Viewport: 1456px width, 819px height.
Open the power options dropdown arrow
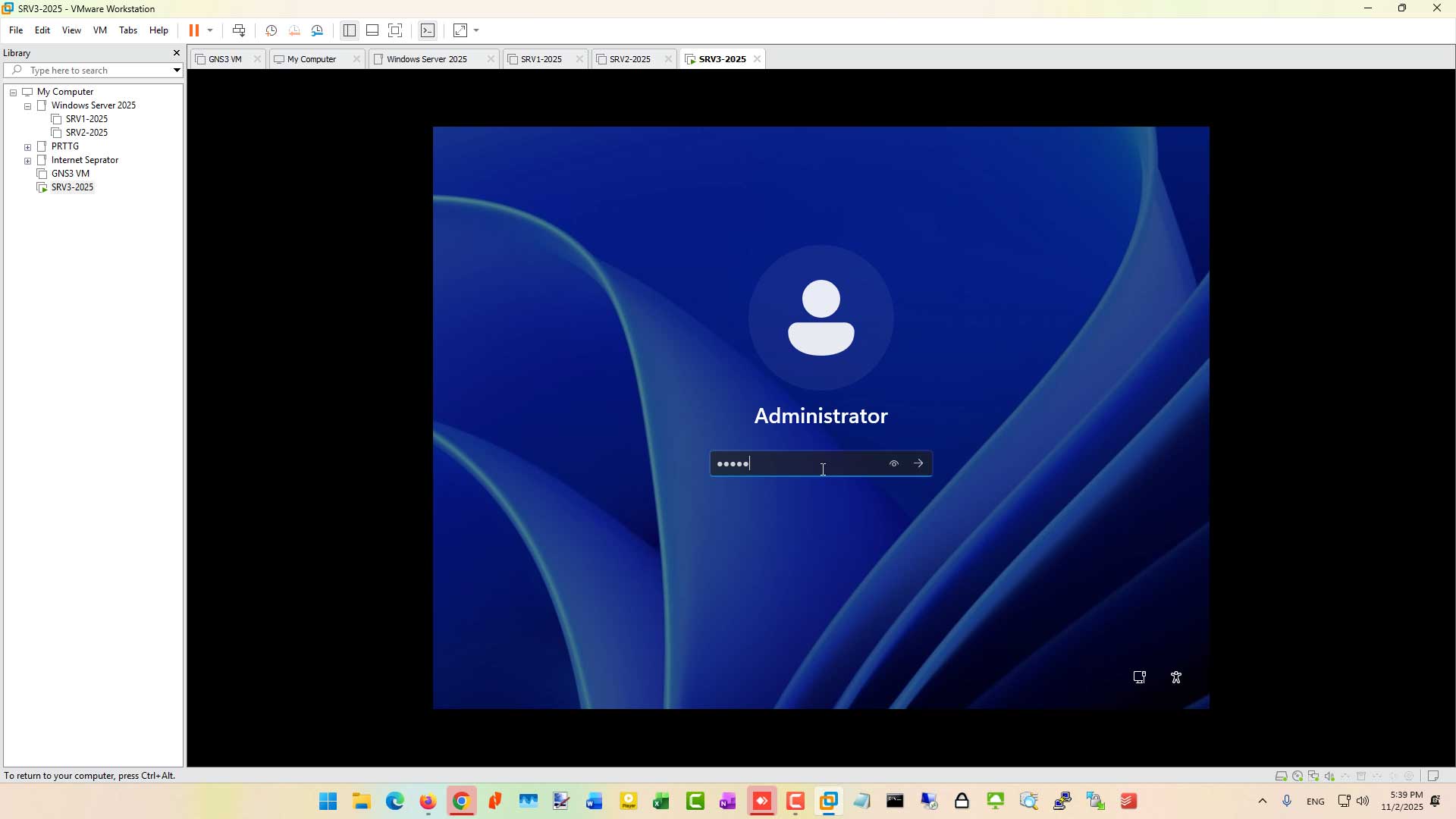[x=210, y=30]
